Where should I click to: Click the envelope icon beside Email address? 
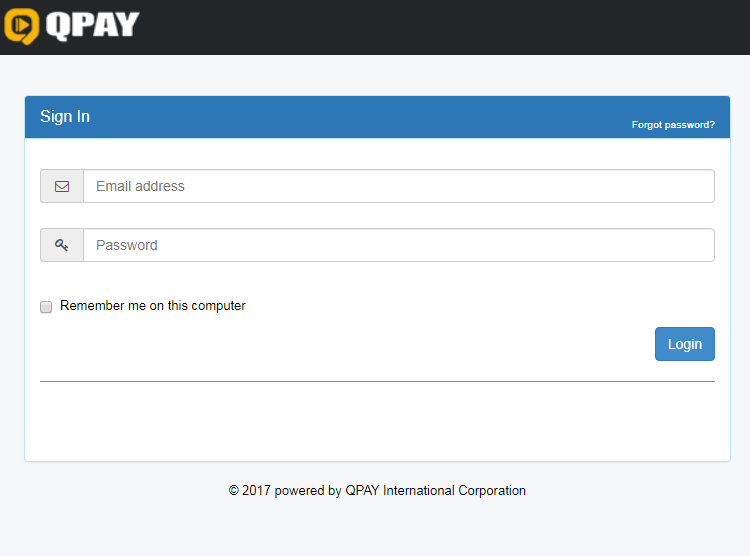click(x=62, y=186)
